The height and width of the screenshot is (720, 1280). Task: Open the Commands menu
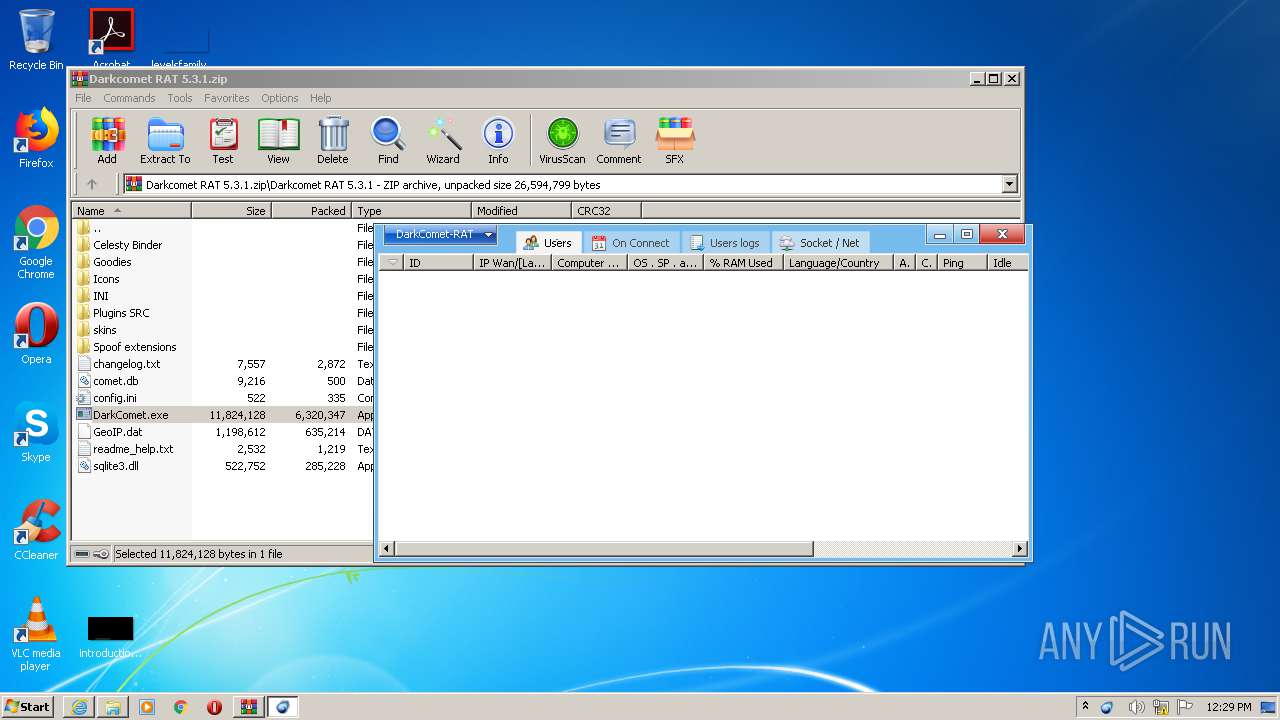[x=129, y=98]
